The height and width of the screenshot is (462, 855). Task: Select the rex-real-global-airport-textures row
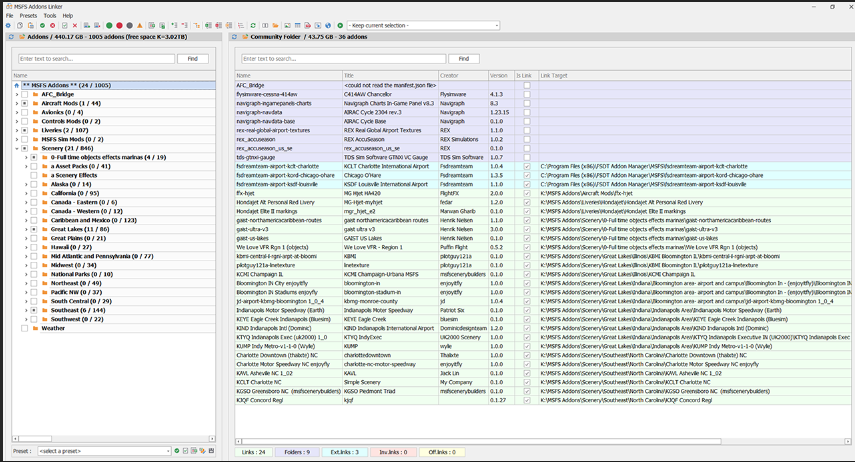543,130
